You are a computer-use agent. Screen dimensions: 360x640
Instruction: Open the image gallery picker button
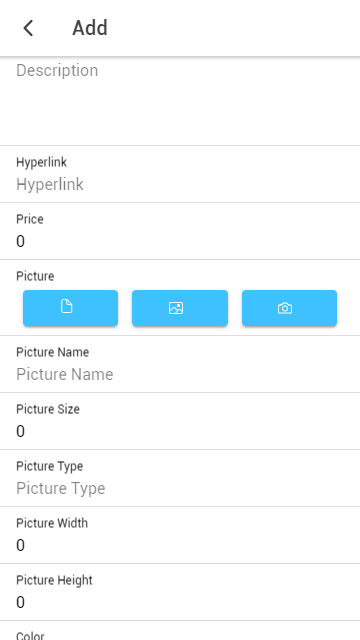[x=180, y=308]
